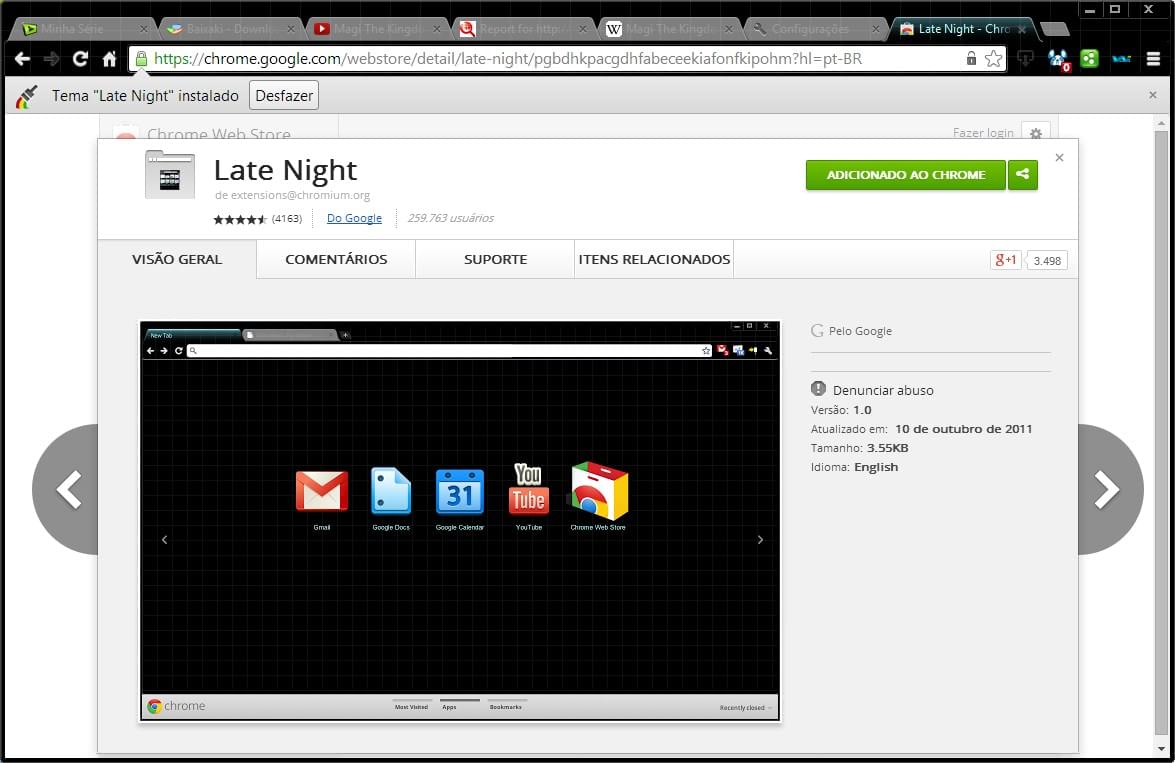Click the blue extension icon beside the menu
1175x763 pixels.
pyautogui.click(x=1122, y=58)
